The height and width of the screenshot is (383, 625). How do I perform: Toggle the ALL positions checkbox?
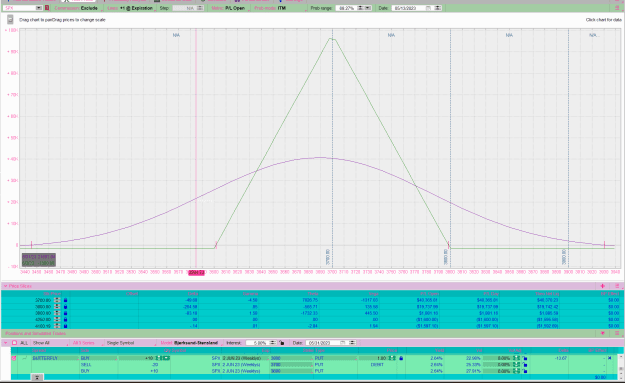click(x=14, y=343)
